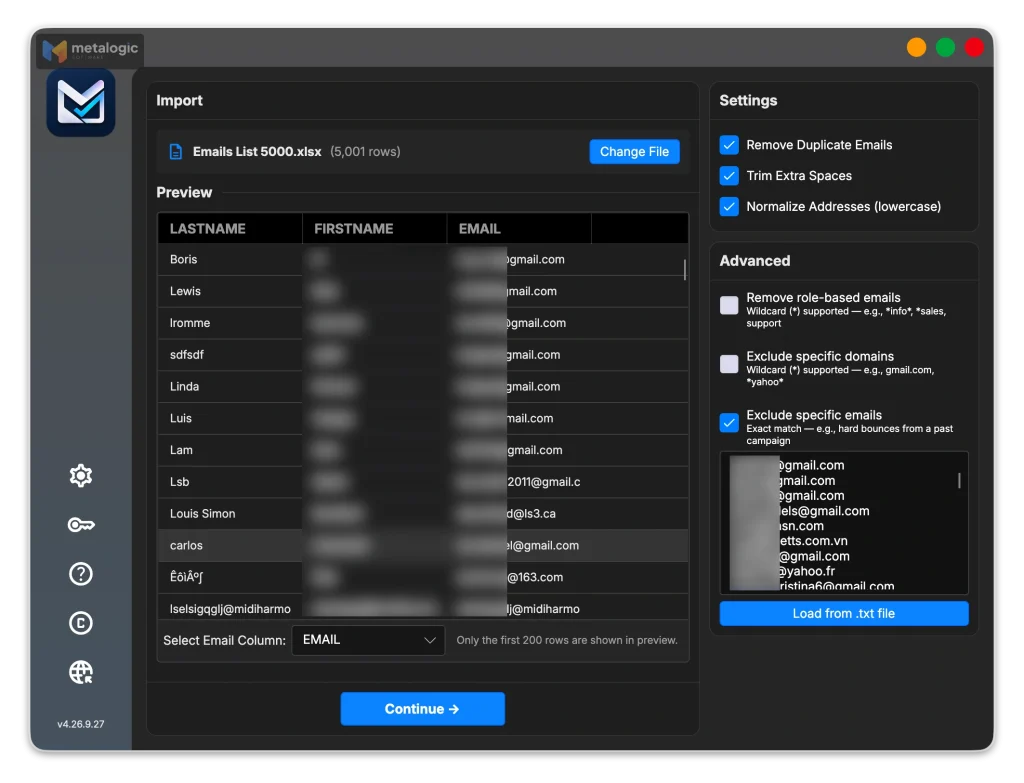The image size is (1024, 783).
Task: Select the Lewis row
Action: [x=423, y=291]
